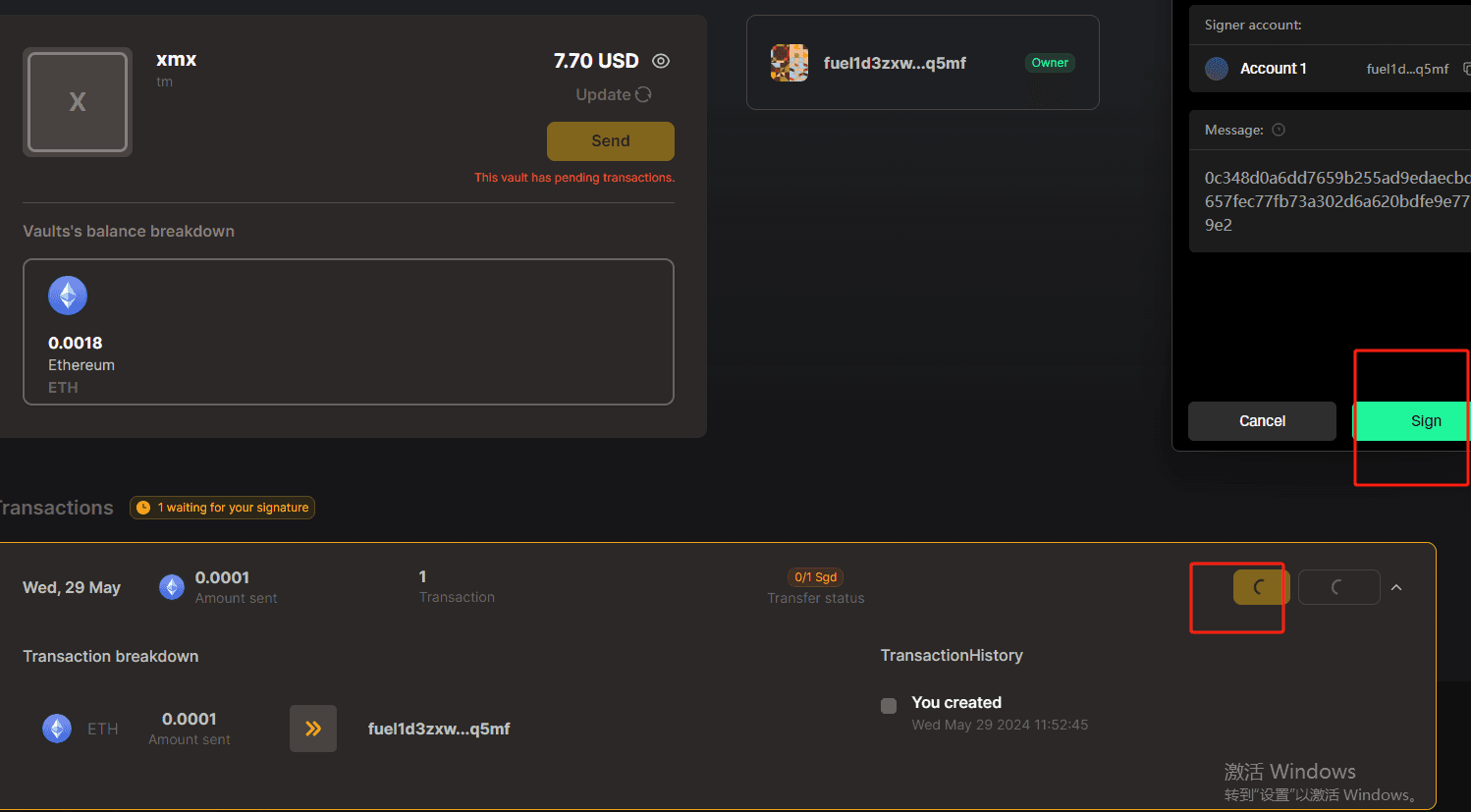Select the fuel1d3zxw...q5mf owner card

[923, 63]
